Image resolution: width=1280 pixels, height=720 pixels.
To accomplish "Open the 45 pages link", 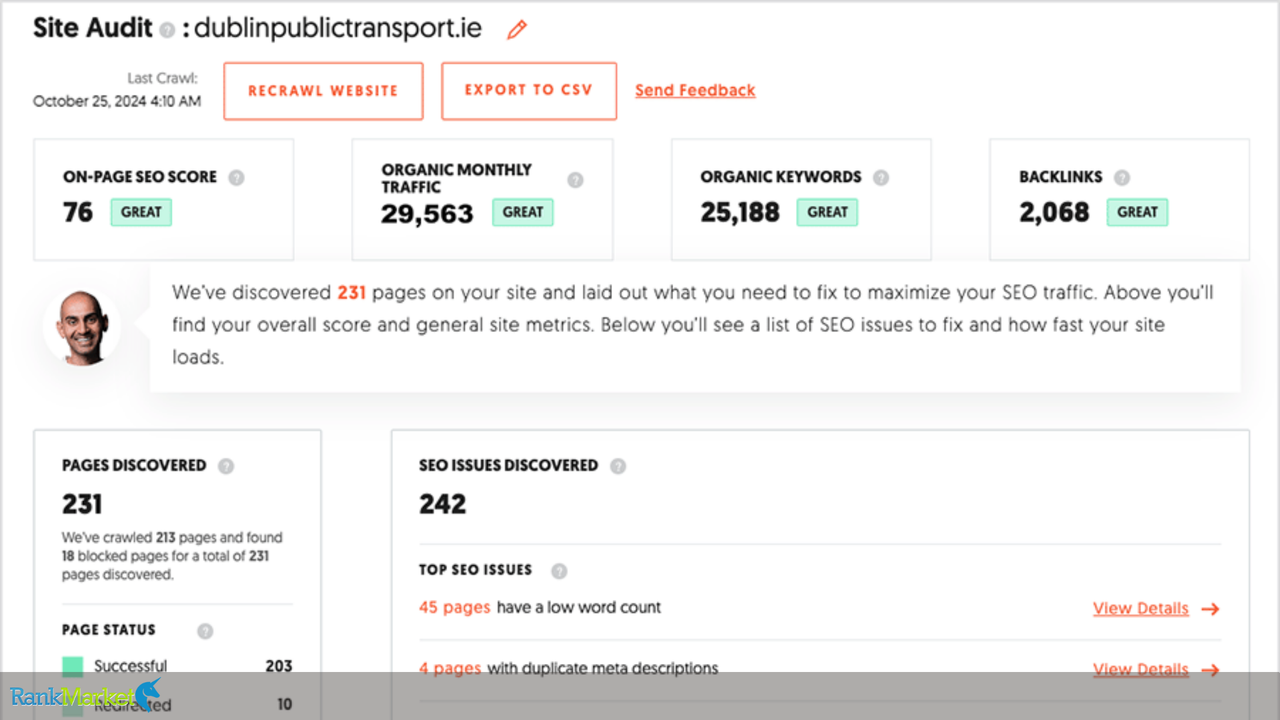I will [455, 608].
